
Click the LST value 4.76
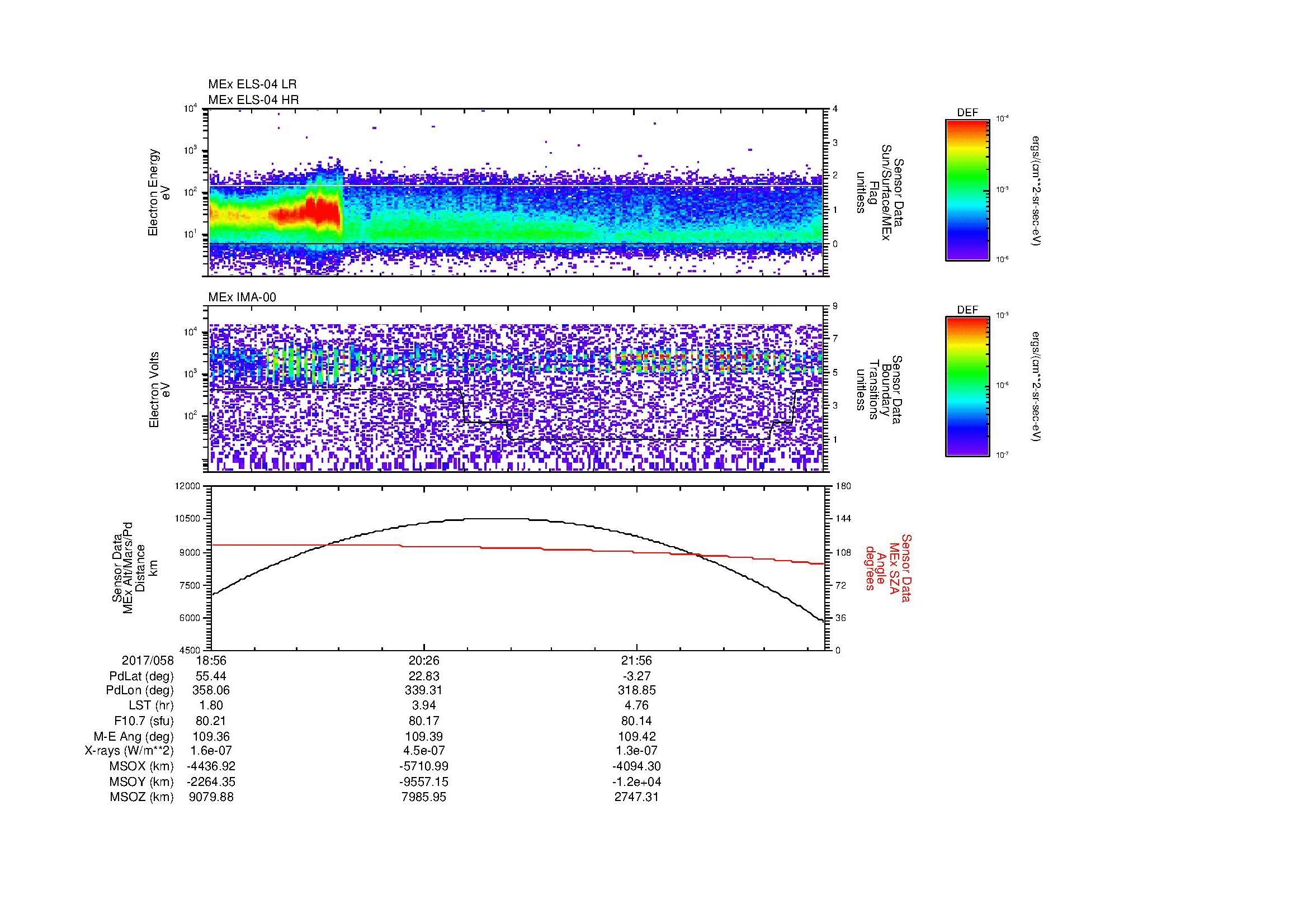pos(636,705)
